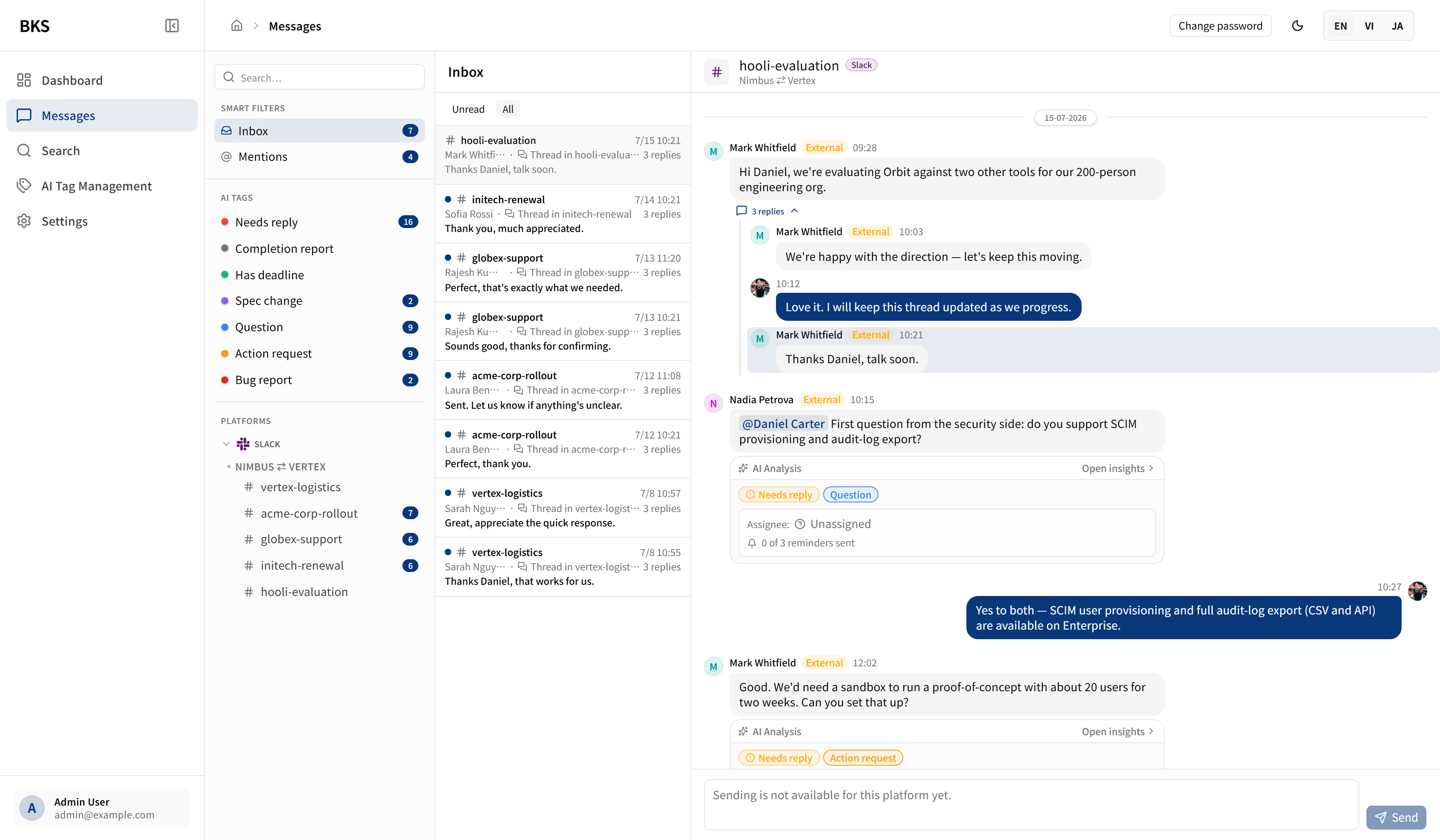Click the Slack badge in header
This screenshot has height=840, width=1440.
pos(861,65)
